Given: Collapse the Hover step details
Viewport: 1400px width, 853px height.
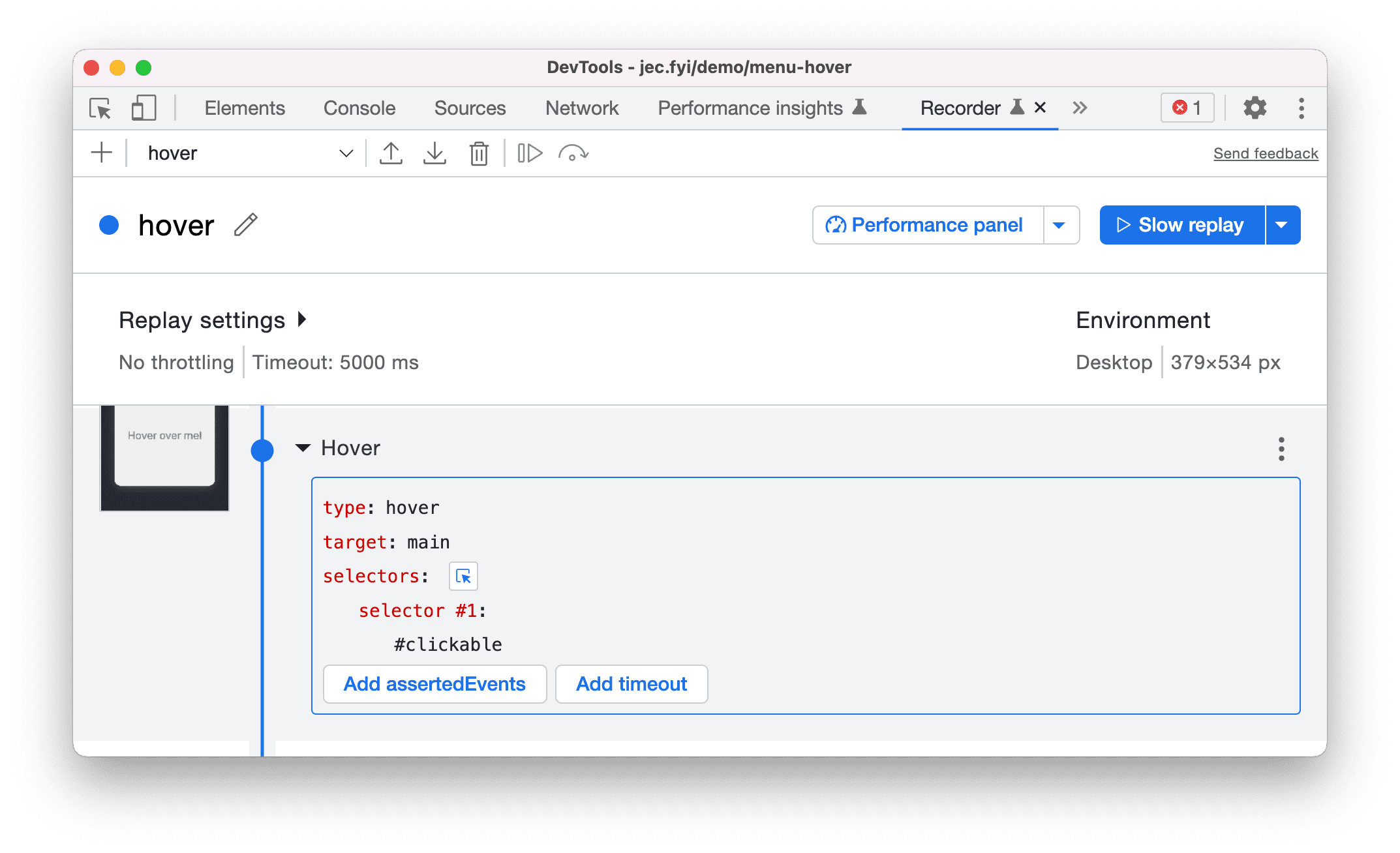Looking at the screenshot, I should [305, 448].
